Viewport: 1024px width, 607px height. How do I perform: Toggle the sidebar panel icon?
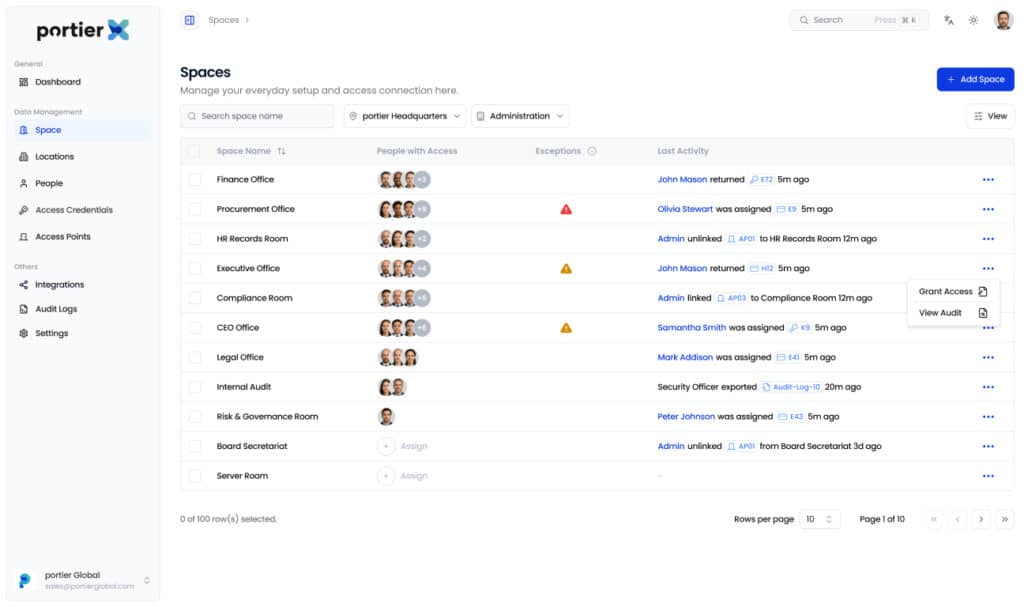(190, 20)
